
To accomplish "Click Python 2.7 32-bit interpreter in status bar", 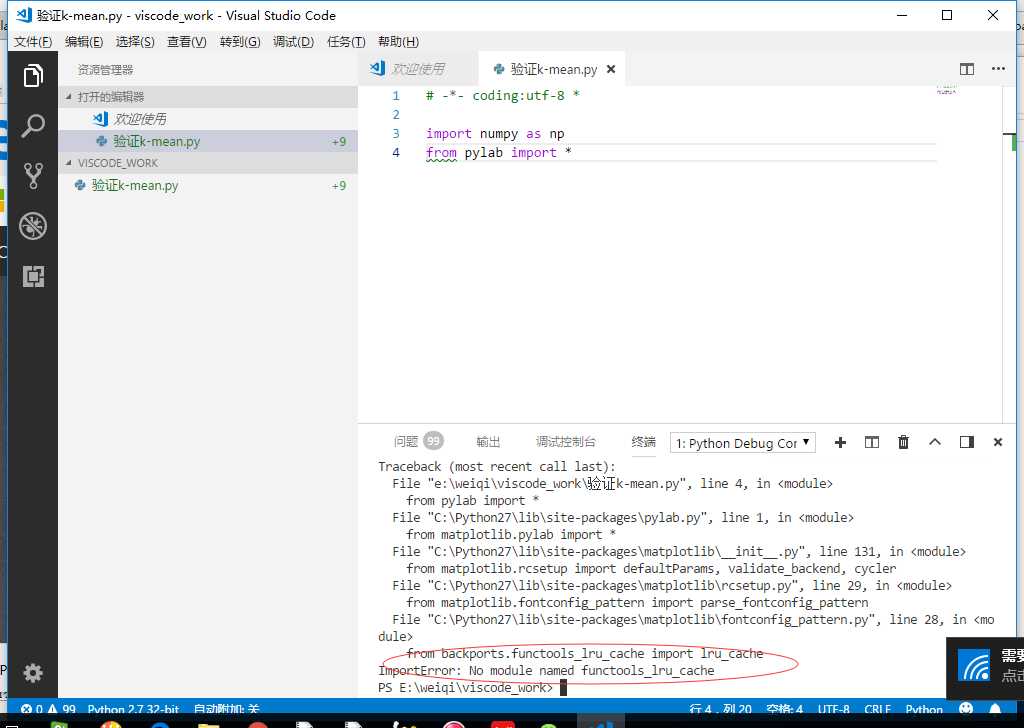I will [x=133, y=709].
